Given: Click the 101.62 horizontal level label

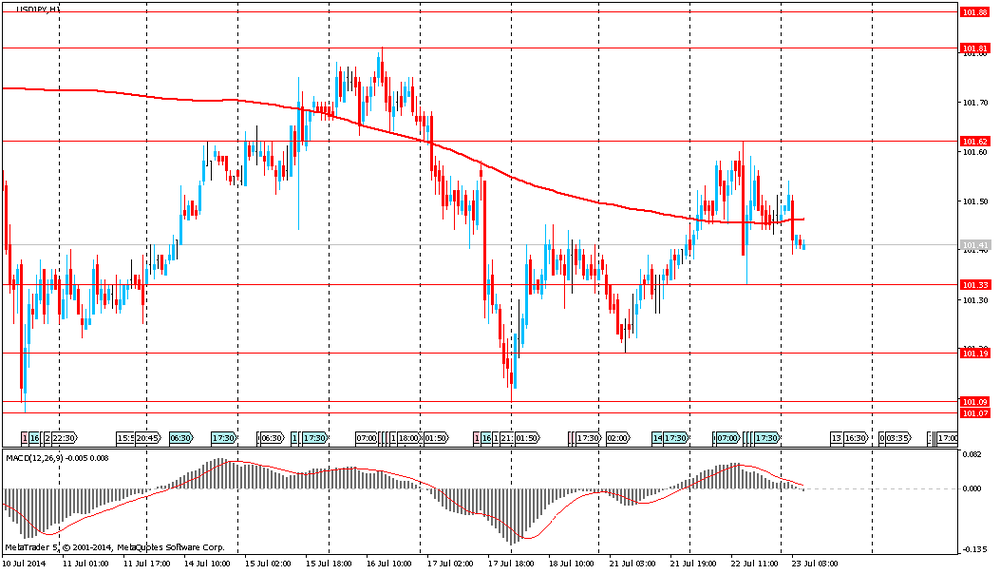Looking at the screenshot, I should click(x=974, y=141).
